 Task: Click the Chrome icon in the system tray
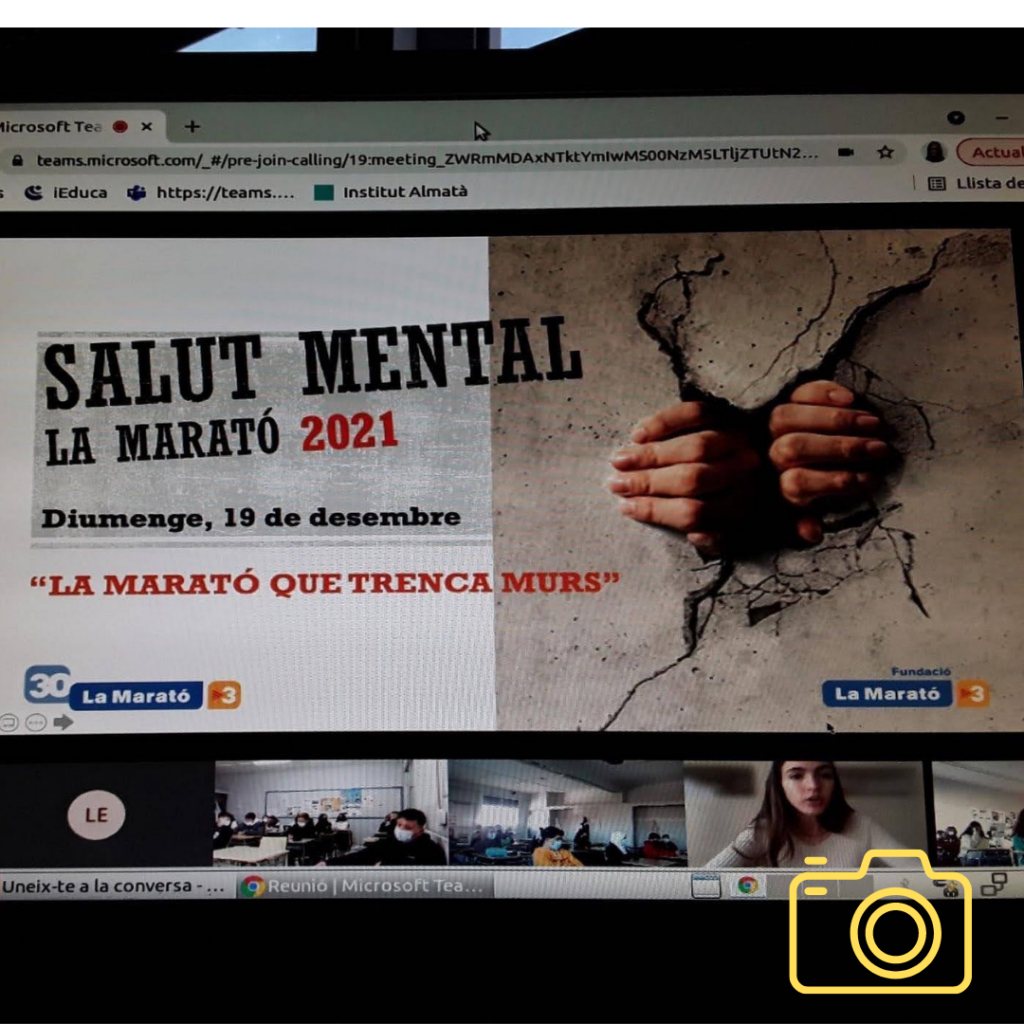click(x=747, y=885)
